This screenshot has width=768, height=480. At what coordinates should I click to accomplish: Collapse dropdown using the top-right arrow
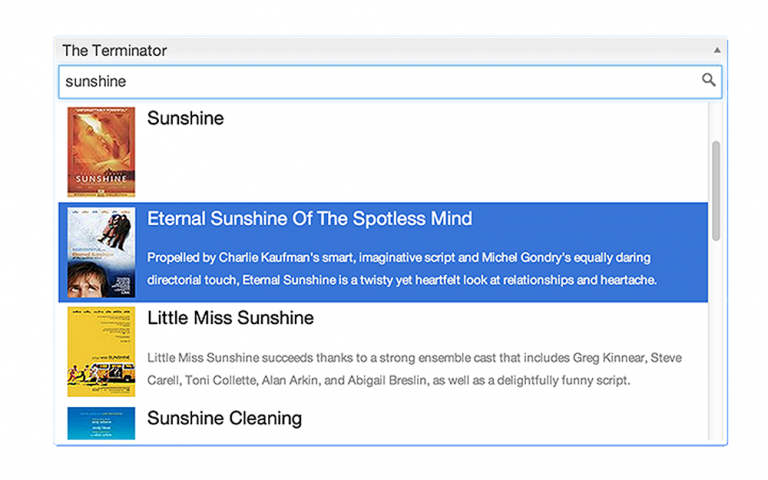pyautogui.click(x=716, y=50)
